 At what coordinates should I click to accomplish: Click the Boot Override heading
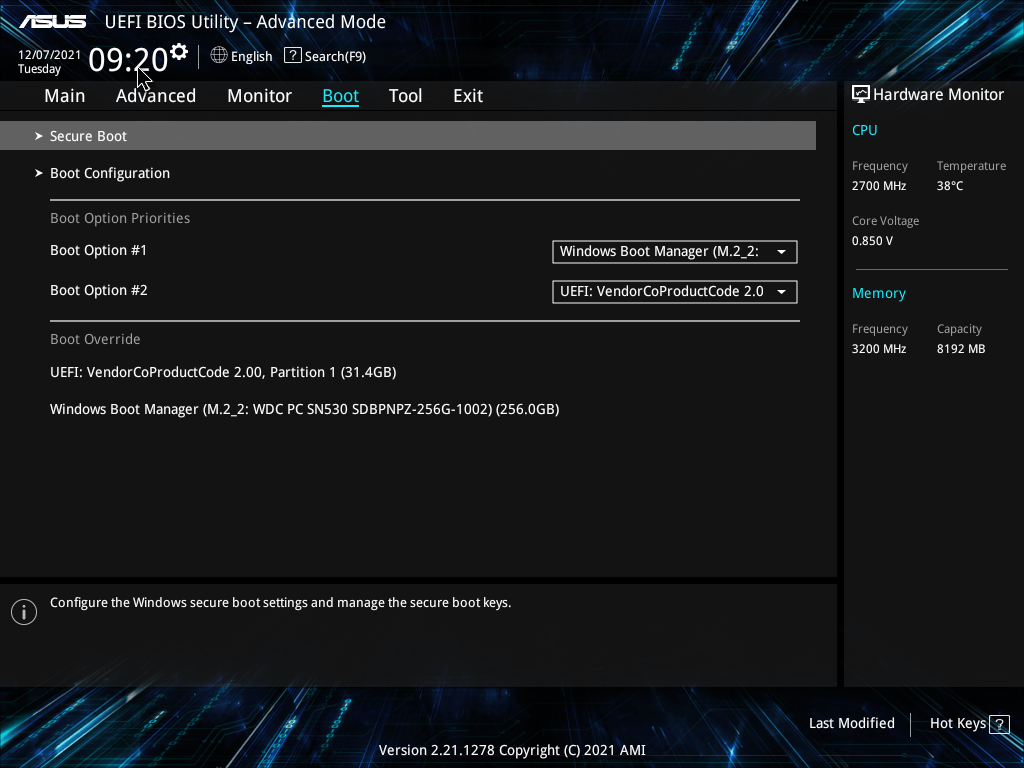click(x=95, y=339)
